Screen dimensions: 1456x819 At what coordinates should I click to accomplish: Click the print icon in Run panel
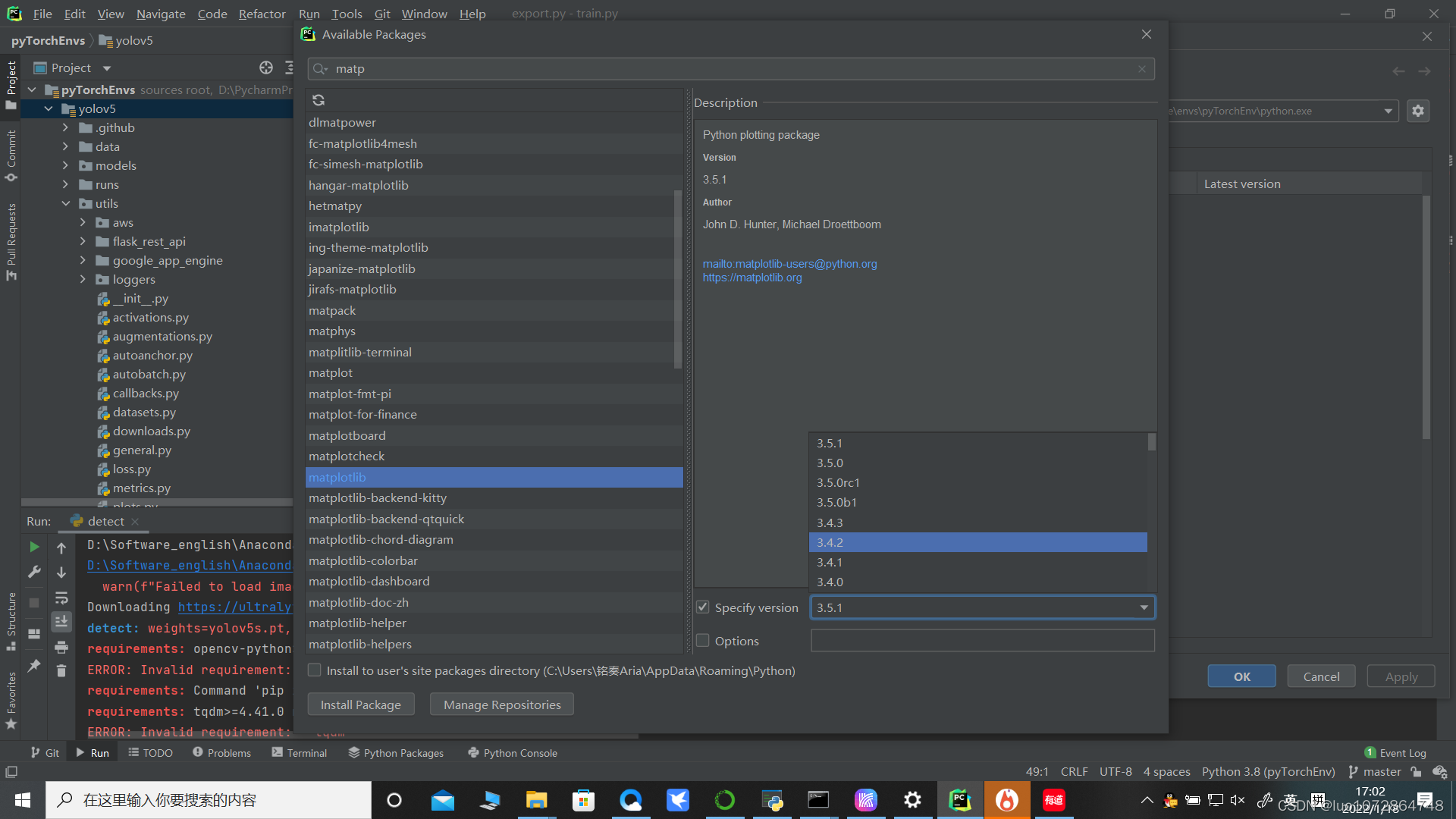click(61, 647)
